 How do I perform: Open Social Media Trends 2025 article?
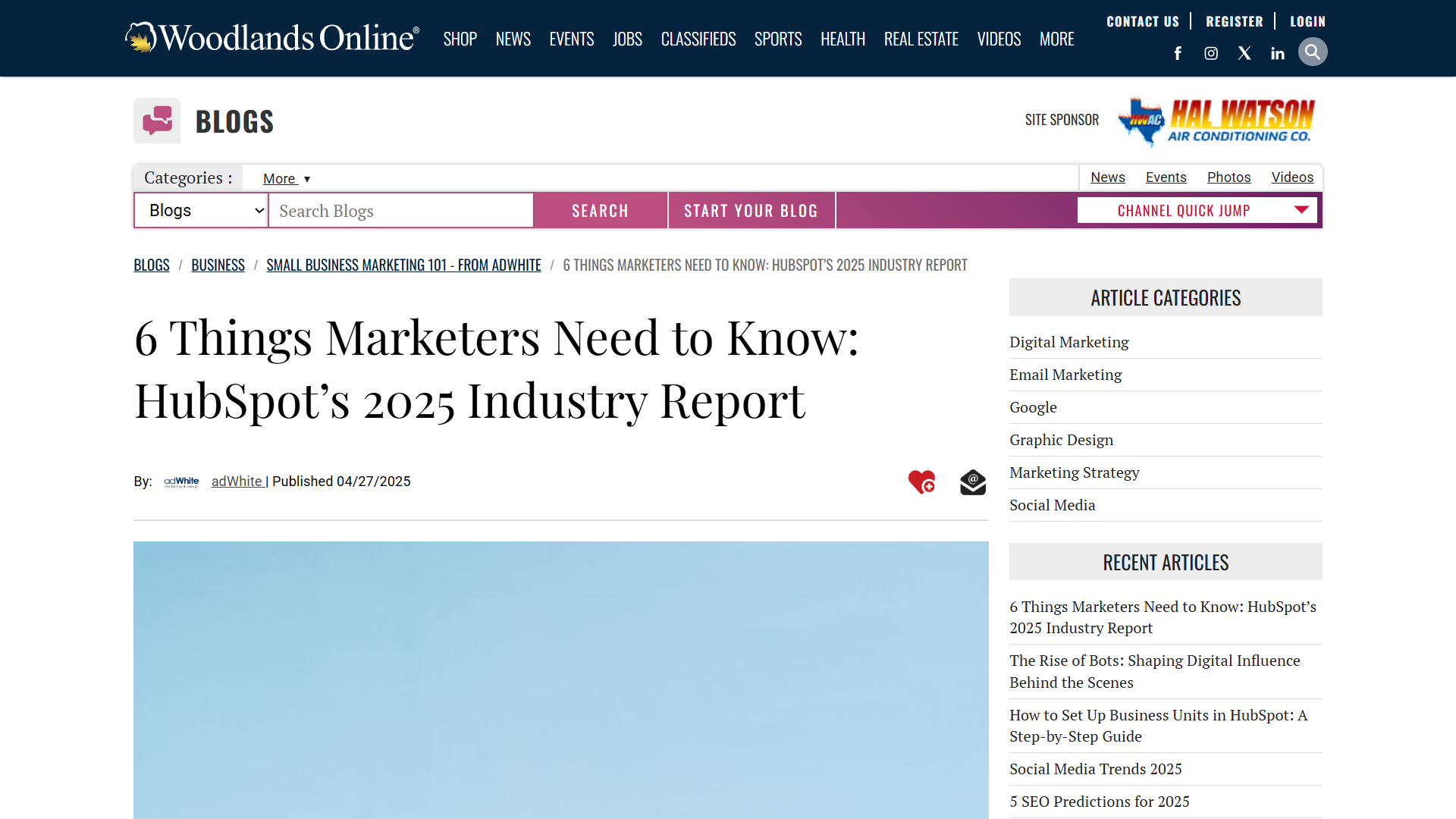[1096, 769]
